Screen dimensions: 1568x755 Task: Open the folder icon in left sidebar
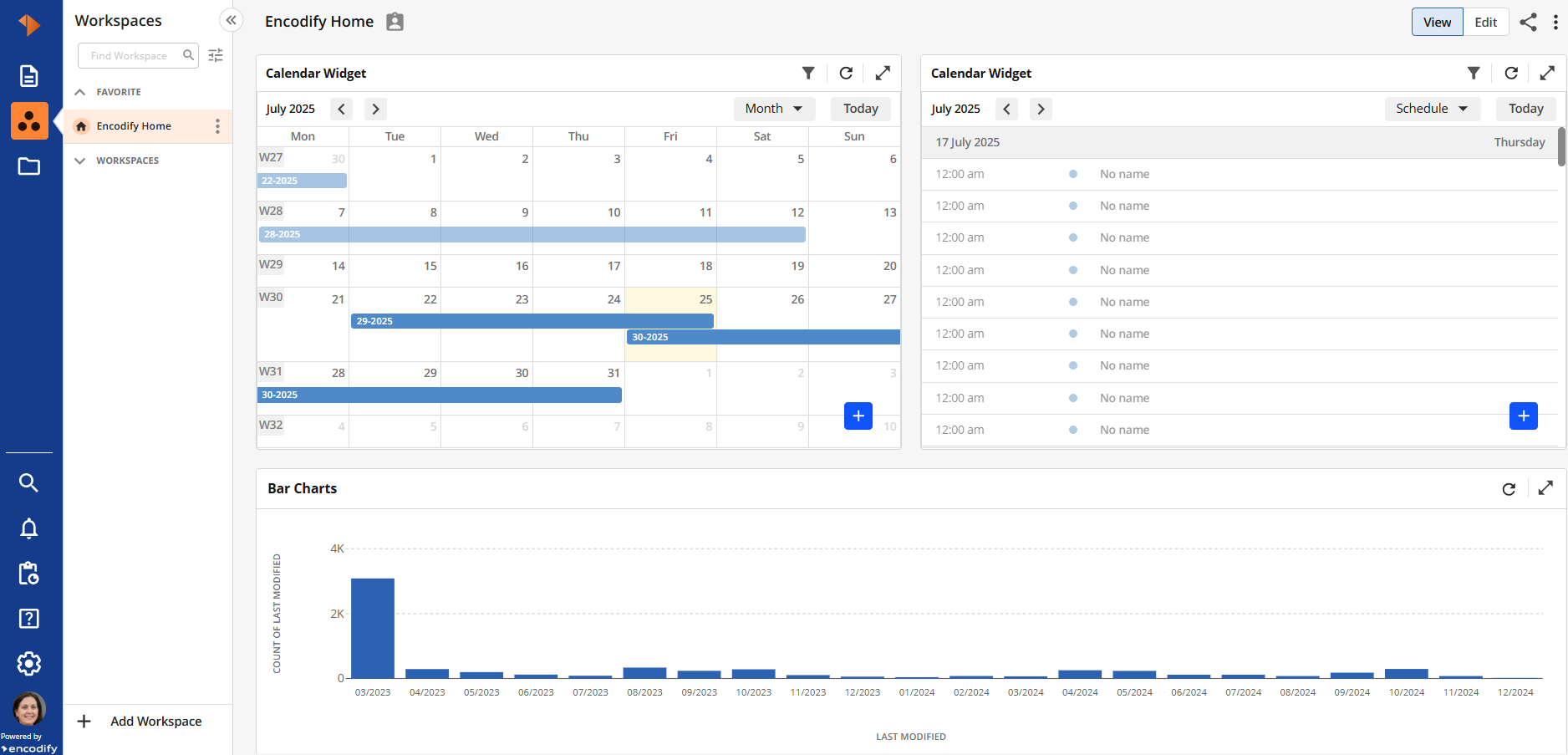(x=29, y=166)
